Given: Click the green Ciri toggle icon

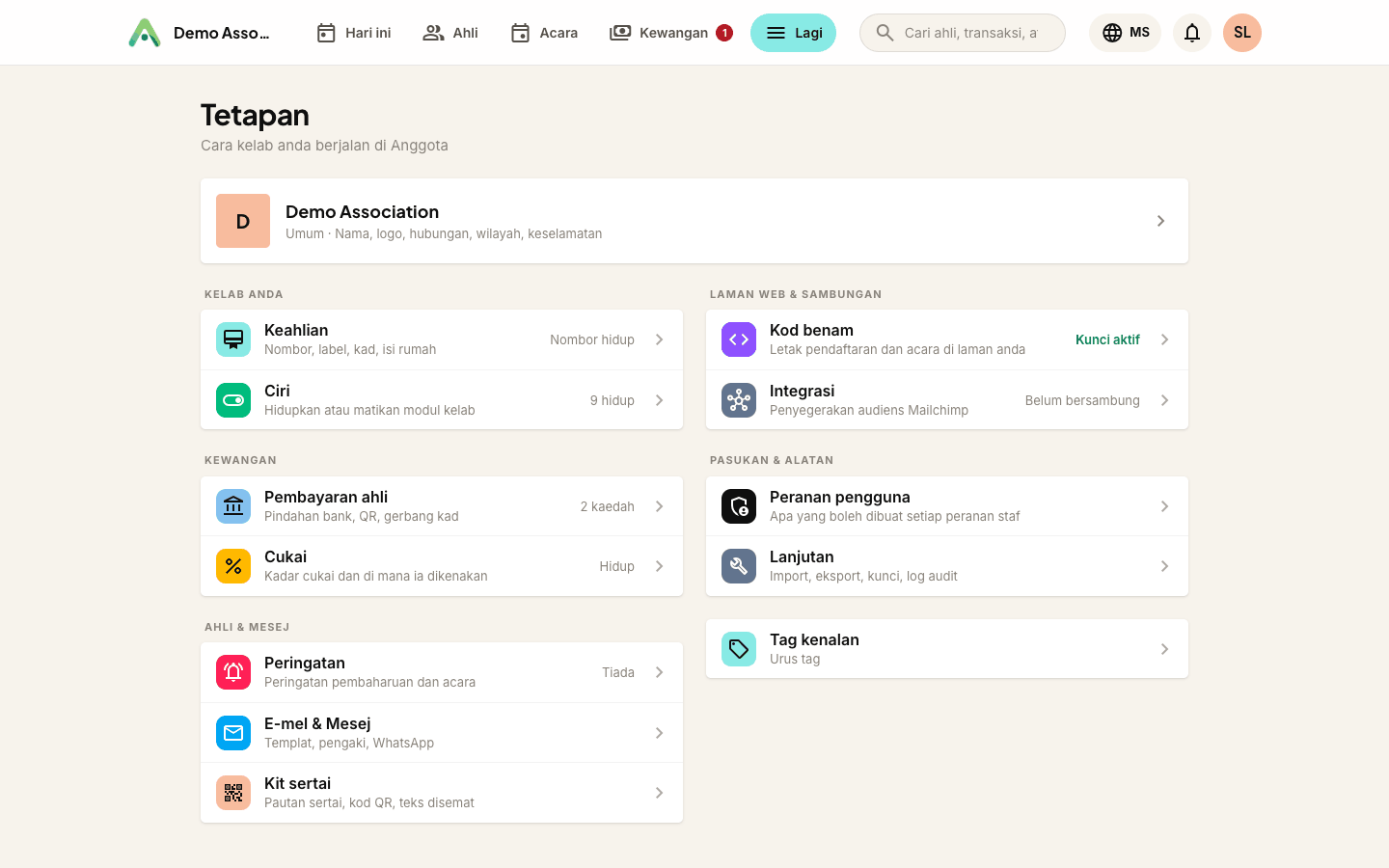Looking at the screenshot, I should [233, 400].
